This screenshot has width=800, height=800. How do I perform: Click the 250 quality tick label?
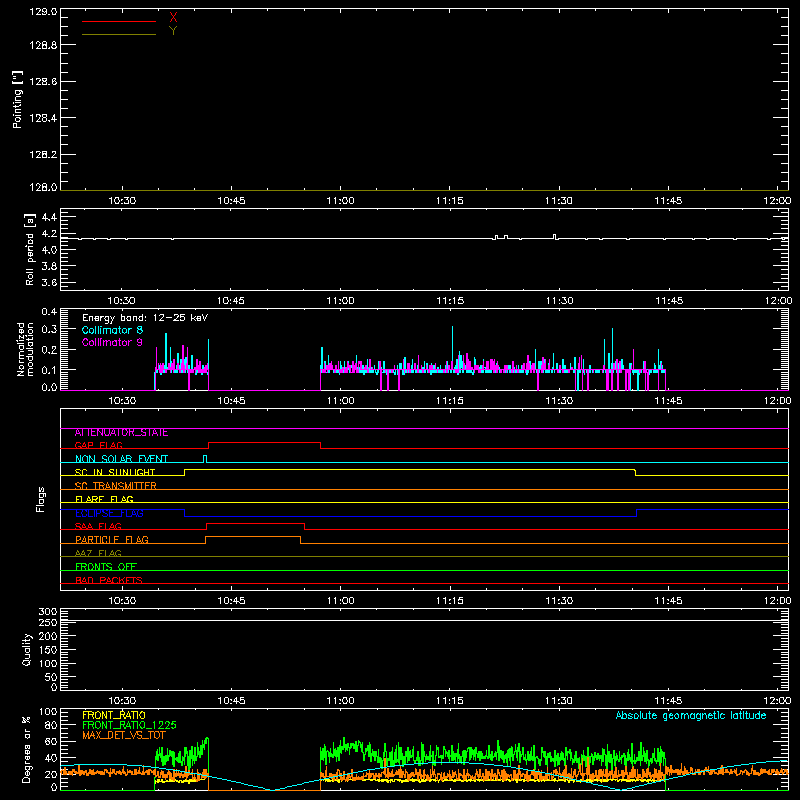click(x=47, y=623)
